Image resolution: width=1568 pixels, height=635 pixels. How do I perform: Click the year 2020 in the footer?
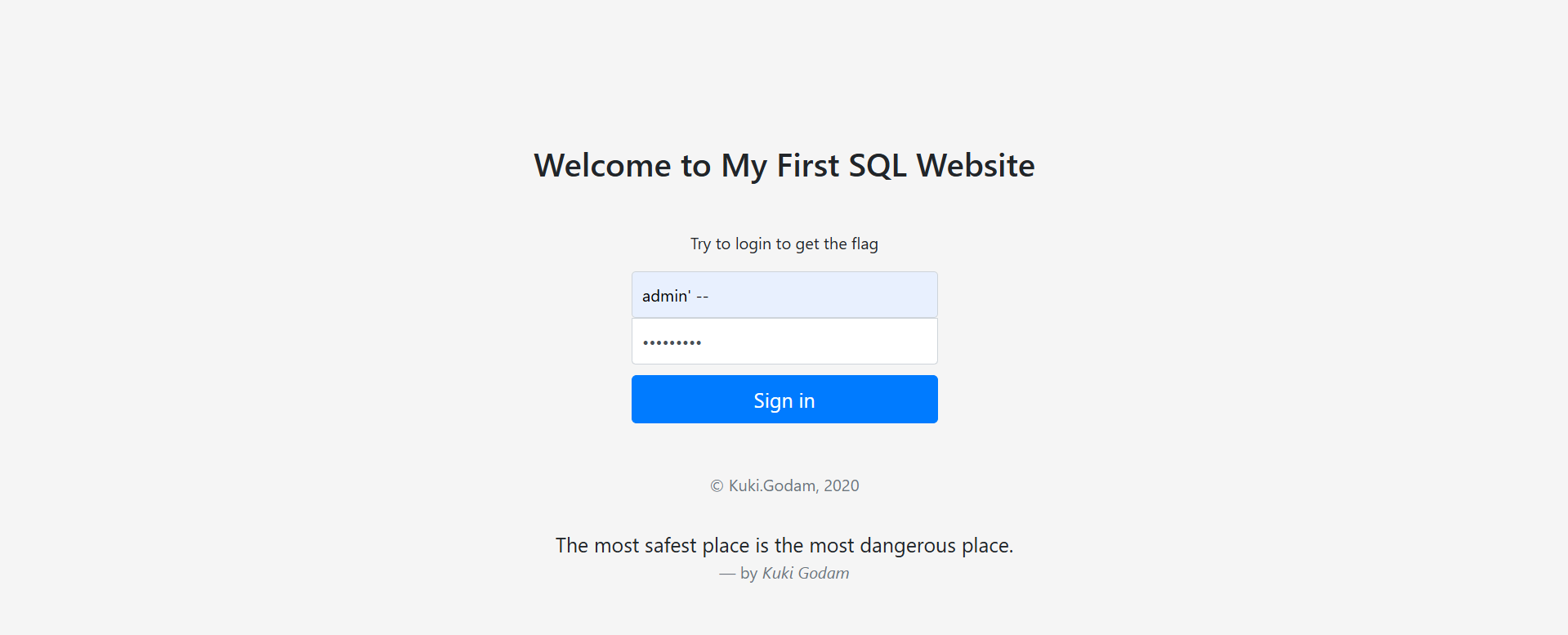[842, 485]
